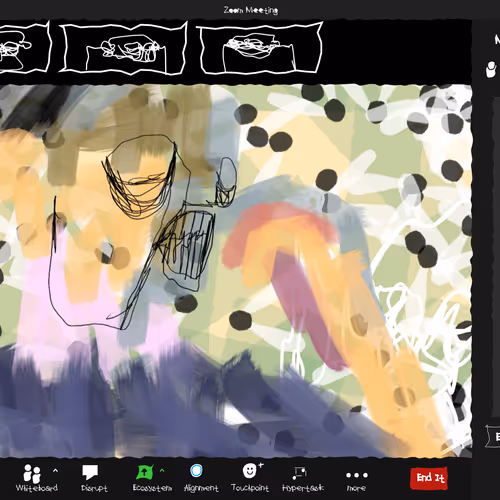The width and height of the screenshot is (500, 500).
Task: Click the sketched face in main video
Action: click(141, 175)
